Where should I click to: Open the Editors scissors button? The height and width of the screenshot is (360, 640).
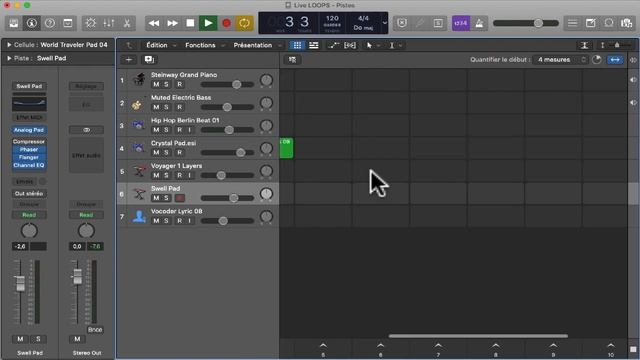tap(127, 23)
